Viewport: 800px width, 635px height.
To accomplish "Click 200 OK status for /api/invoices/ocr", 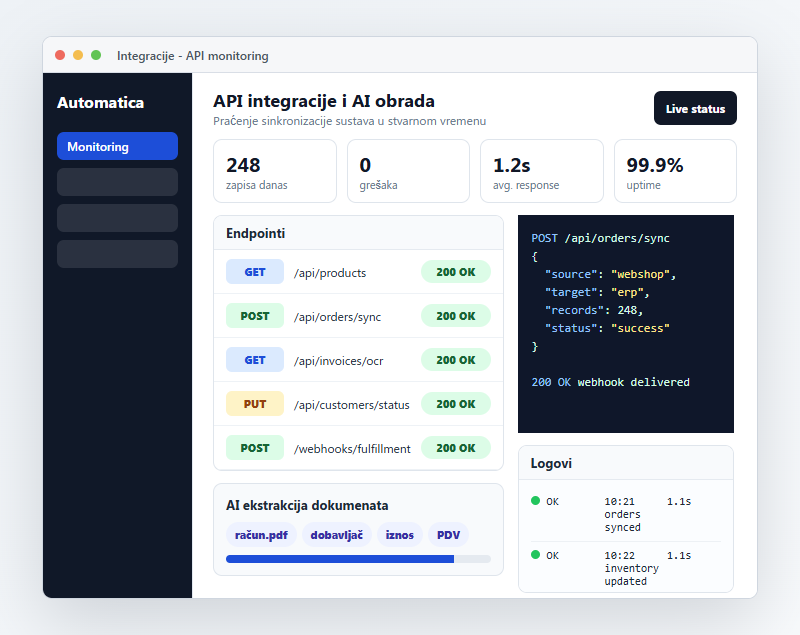I will click(x=456, y=360).
